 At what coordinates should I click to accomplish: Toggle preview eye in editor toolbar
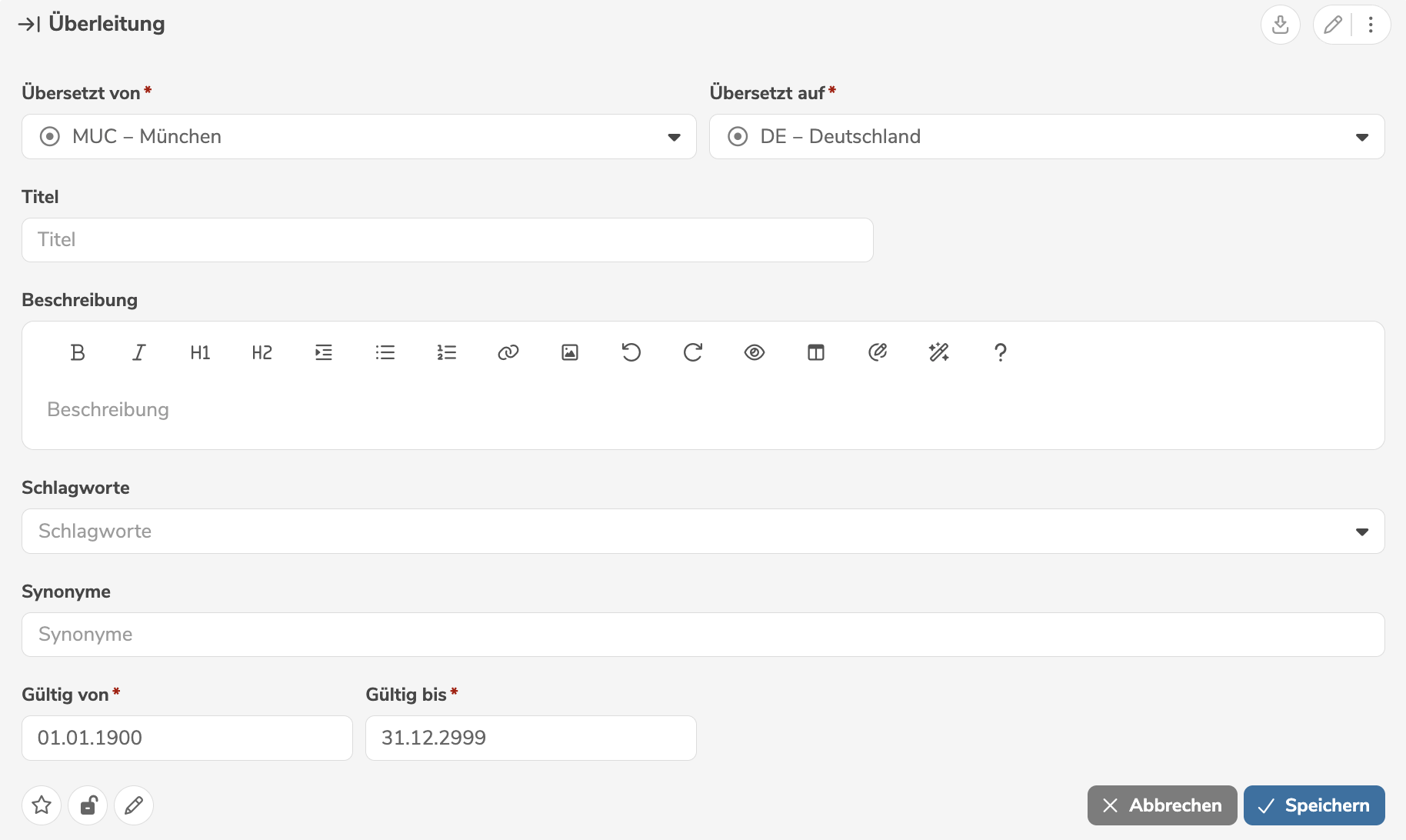point(755,352)
